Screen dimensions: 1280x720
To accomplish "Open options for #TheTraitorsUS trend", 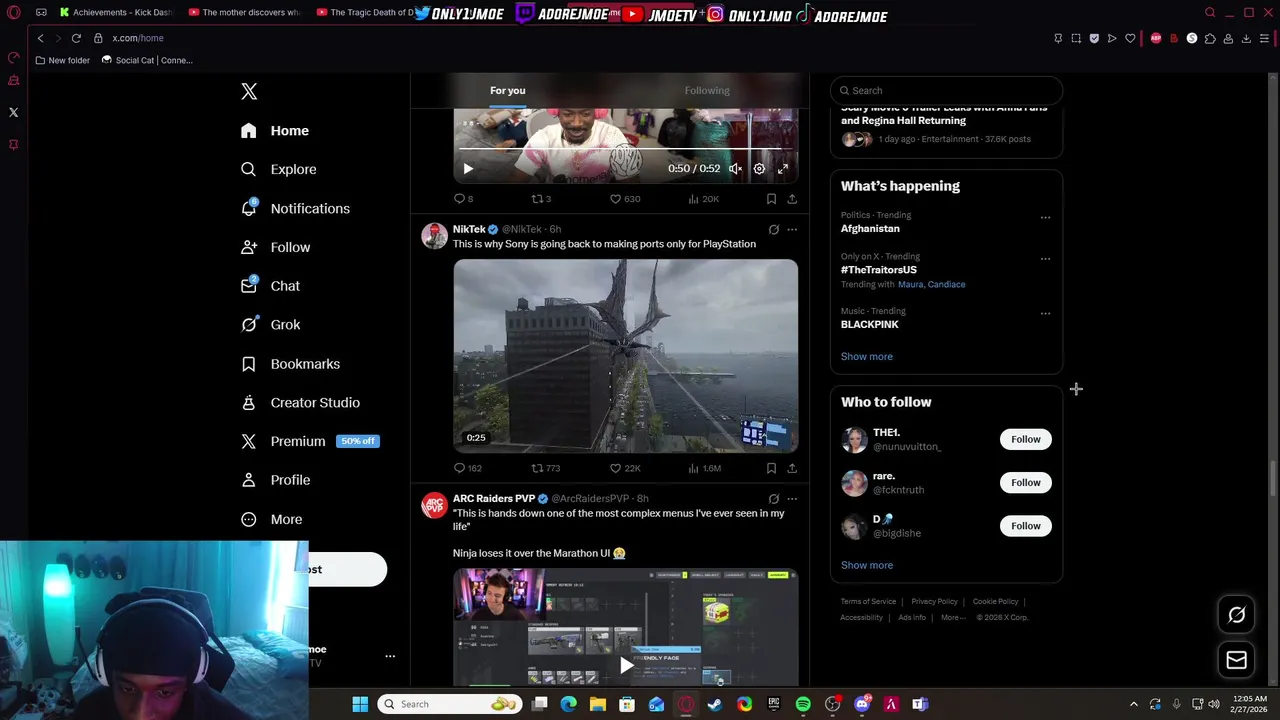I will pos(1045,258).
